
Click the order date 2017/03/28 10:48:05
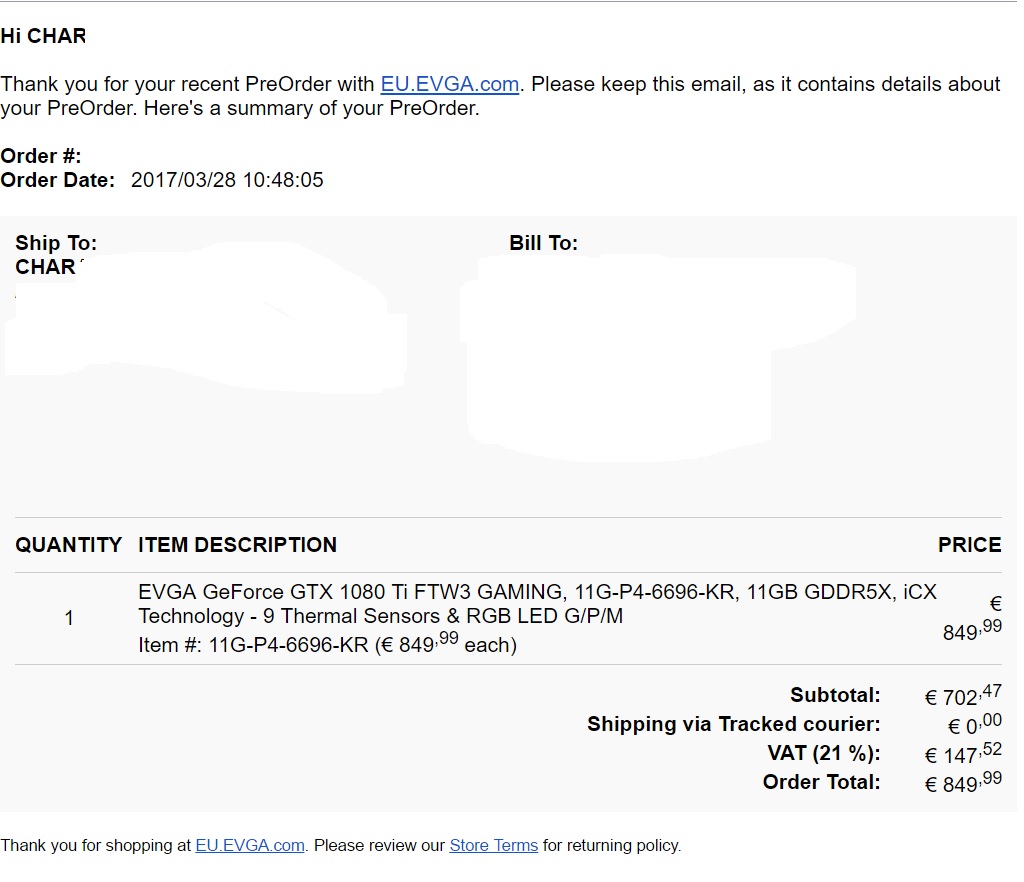pos(227,180)
